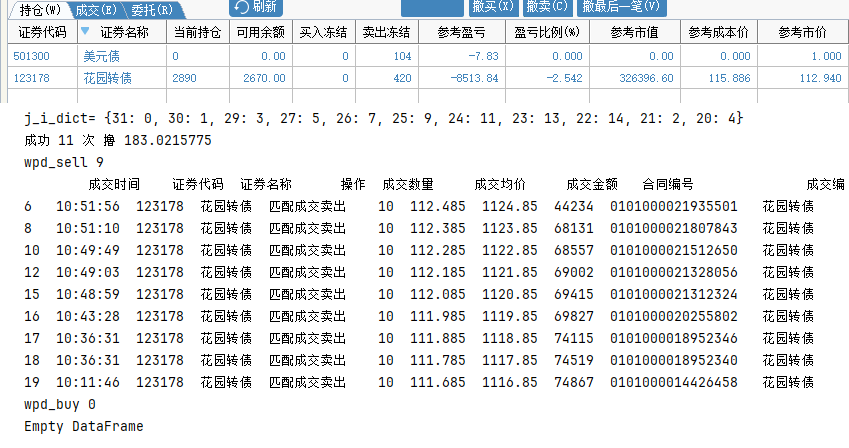Click the 成交均价 column label in output
849x448 pixels.
tap(500, 184)
